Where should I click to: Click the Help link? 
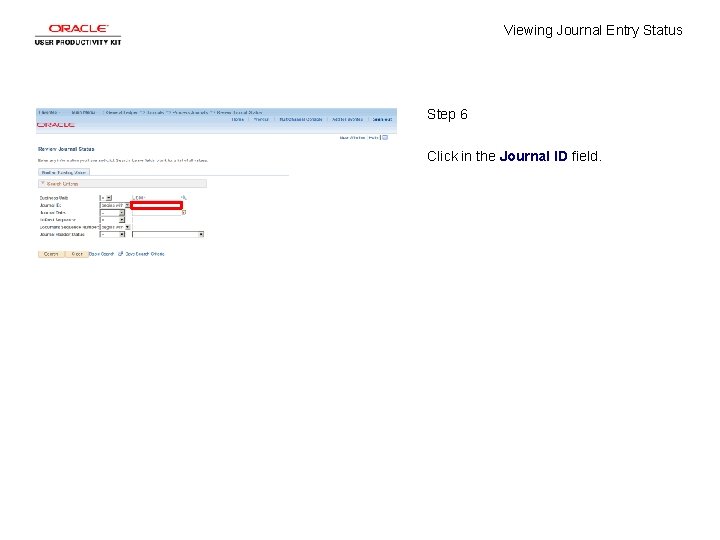coord(373,137)
